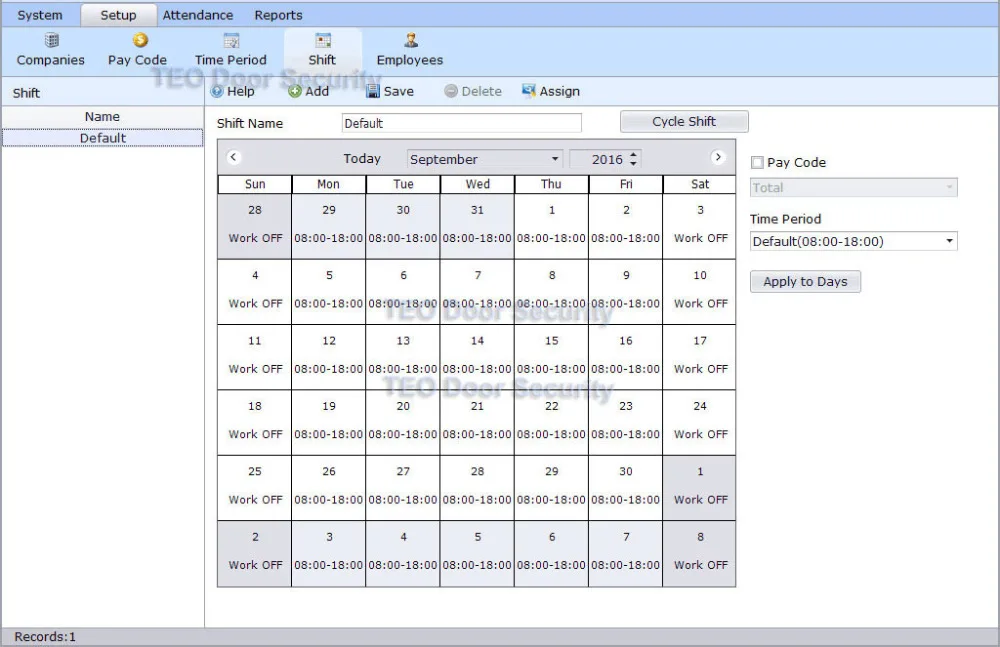
Task: Select the Default shift row
Action: click(x=103, y=138)
